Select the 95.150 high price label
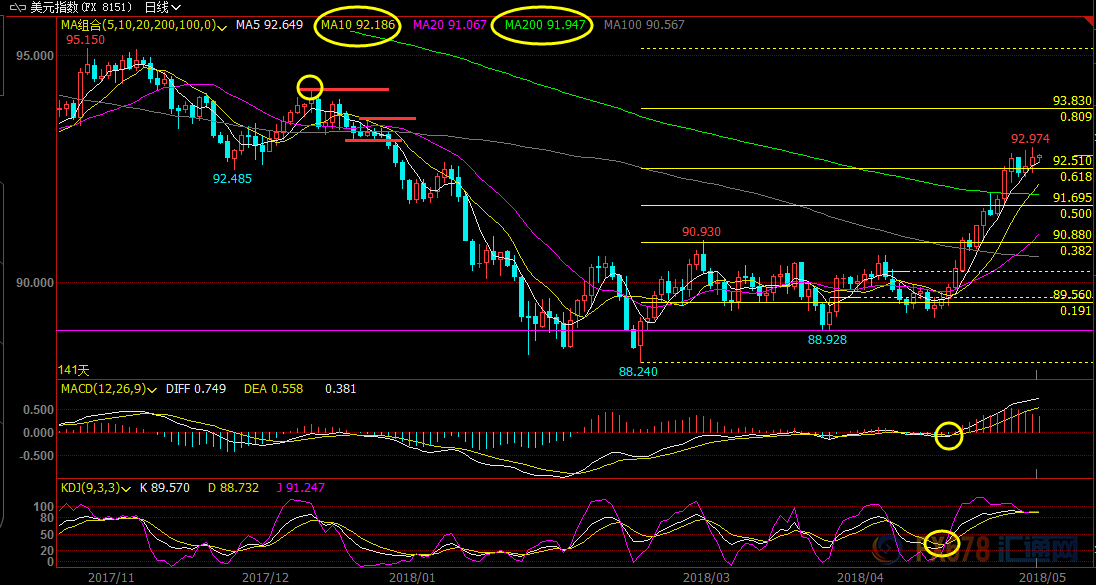The width and height of the screenshot is (1096, 585). coord(85,40)
